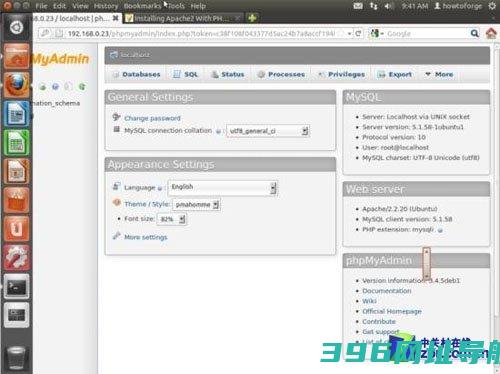This screenshot has height=374, width=500.
Task: Open the Ubuntu One launcher icon
Action: [x=16, y=229]
